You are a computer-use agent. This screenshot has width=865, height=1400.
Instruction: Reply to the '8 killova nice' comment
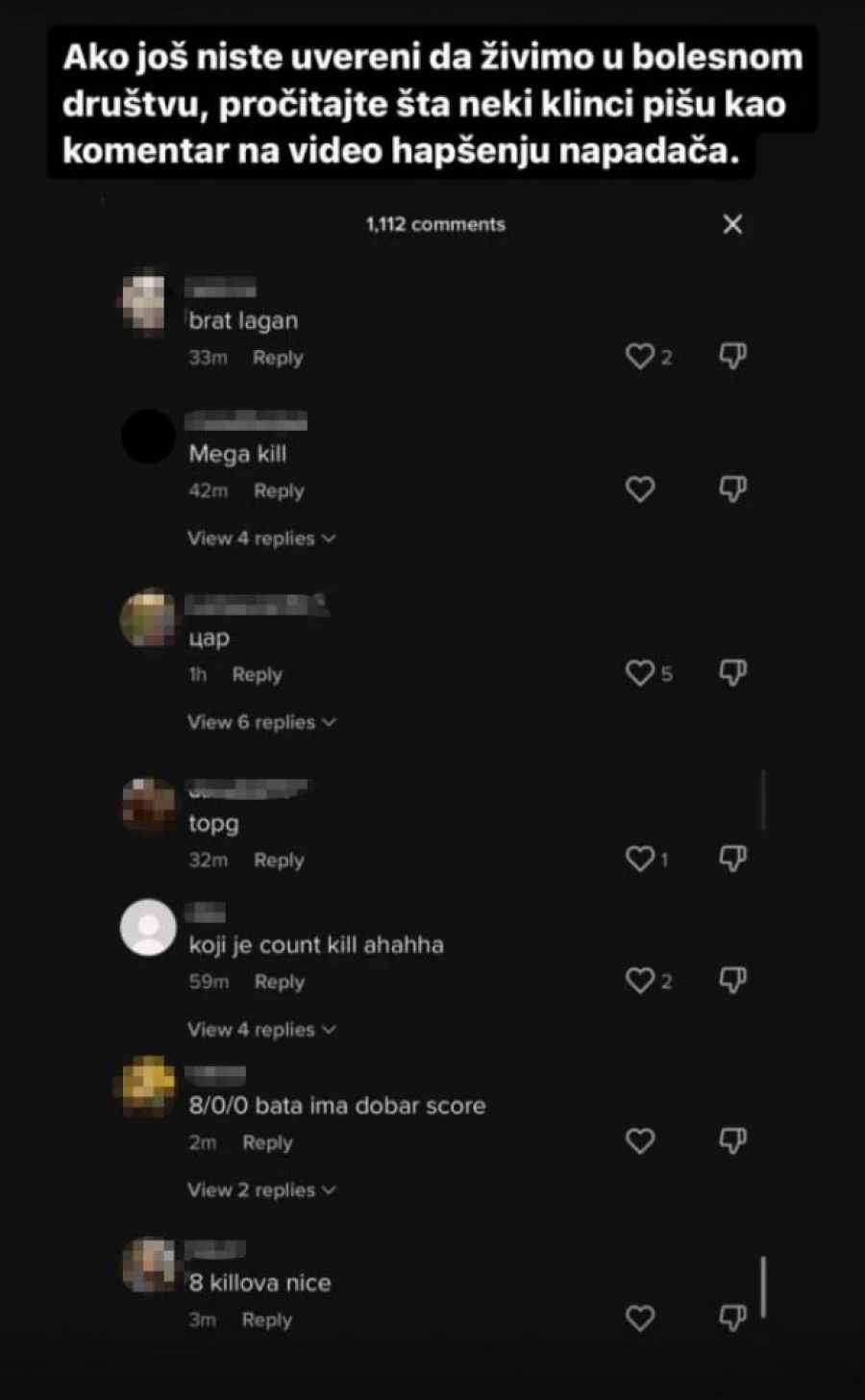tap(267, 1320)
